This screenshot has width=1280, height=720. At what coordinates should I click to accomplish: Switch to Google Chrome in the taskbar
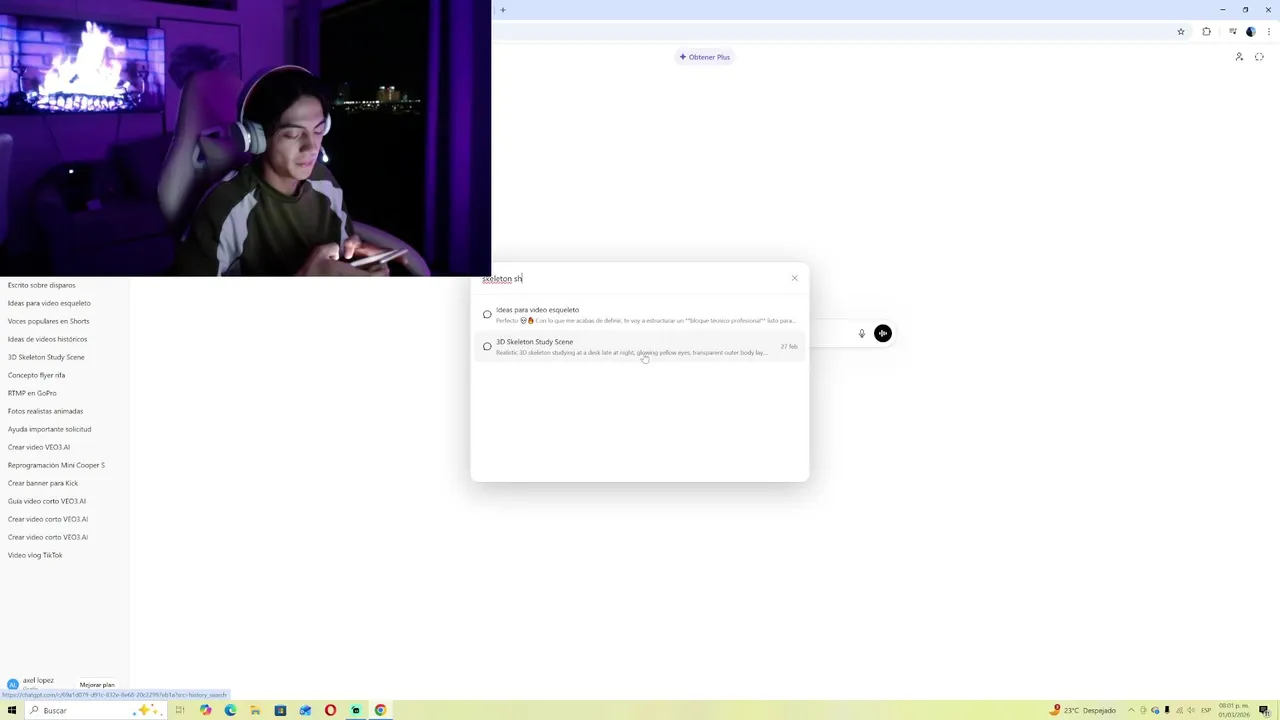tap(380, 710)
